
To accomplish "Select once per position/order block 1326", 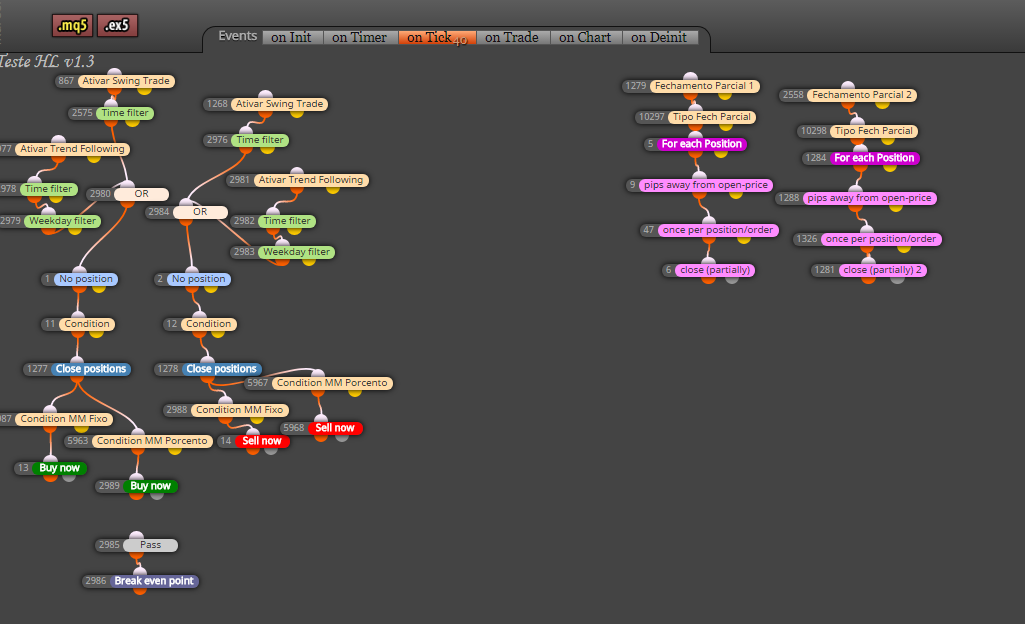I will pos(881,239).
